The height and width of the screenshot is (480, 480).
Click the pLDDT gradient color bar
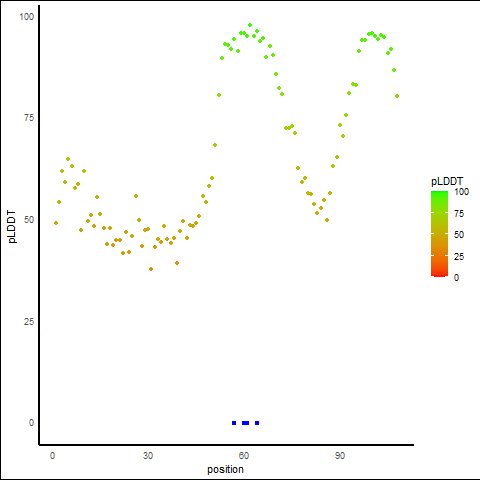tap(439, 234)
